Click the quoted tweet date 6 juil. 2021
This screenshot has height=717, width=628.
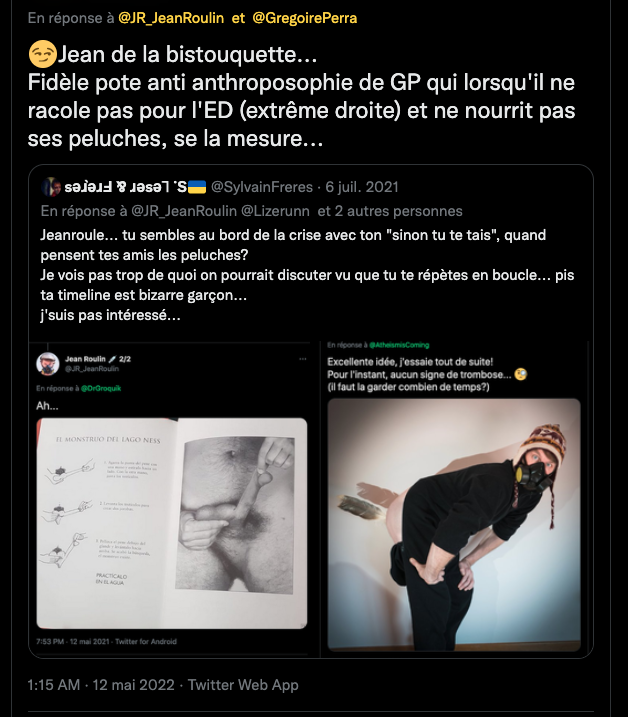pos(362,187)
